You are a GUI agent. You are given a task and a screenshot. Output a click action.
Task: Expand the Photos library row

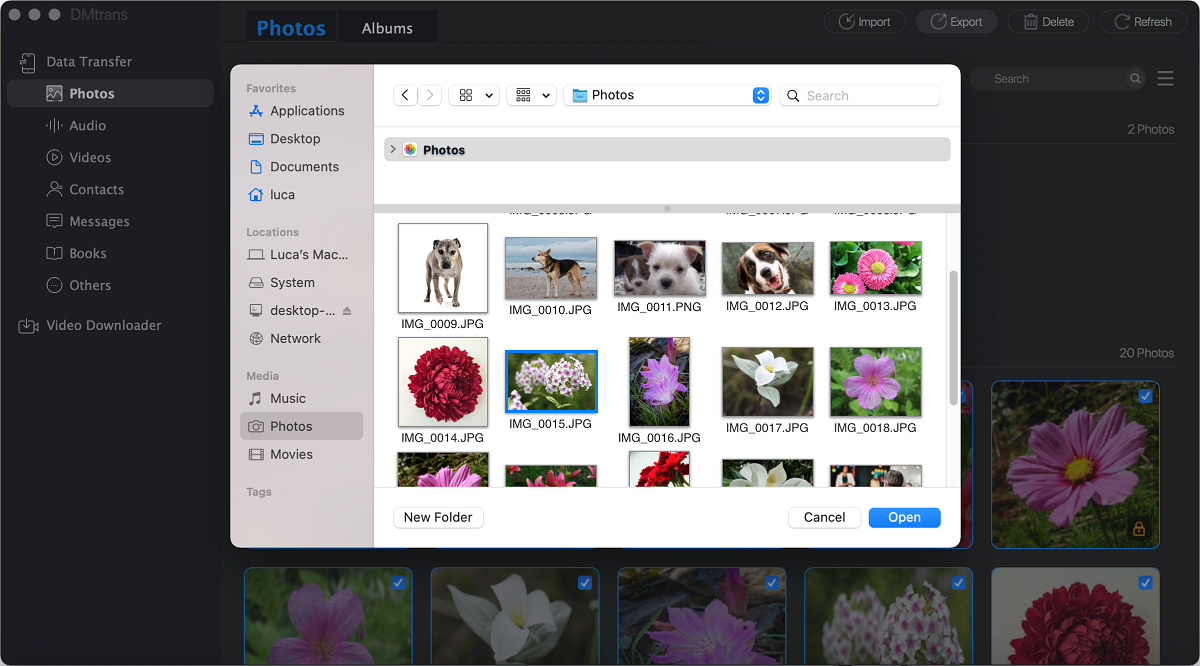[x=392, y=149]
